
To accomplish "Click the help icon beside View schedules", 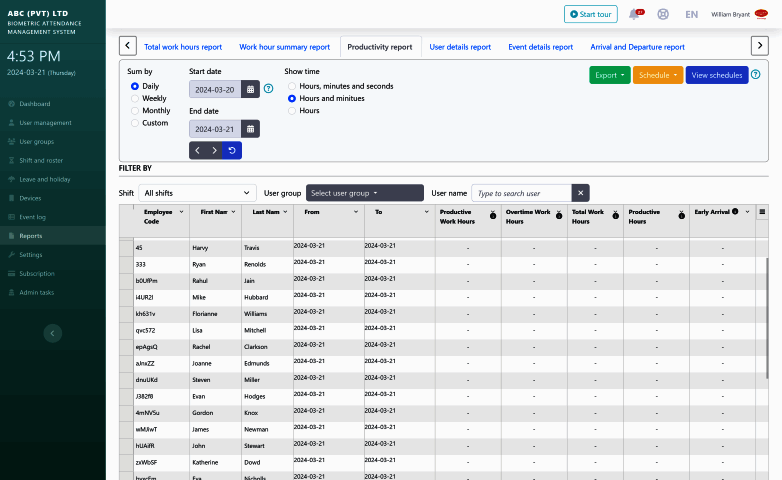I will (x=757, y=75).
